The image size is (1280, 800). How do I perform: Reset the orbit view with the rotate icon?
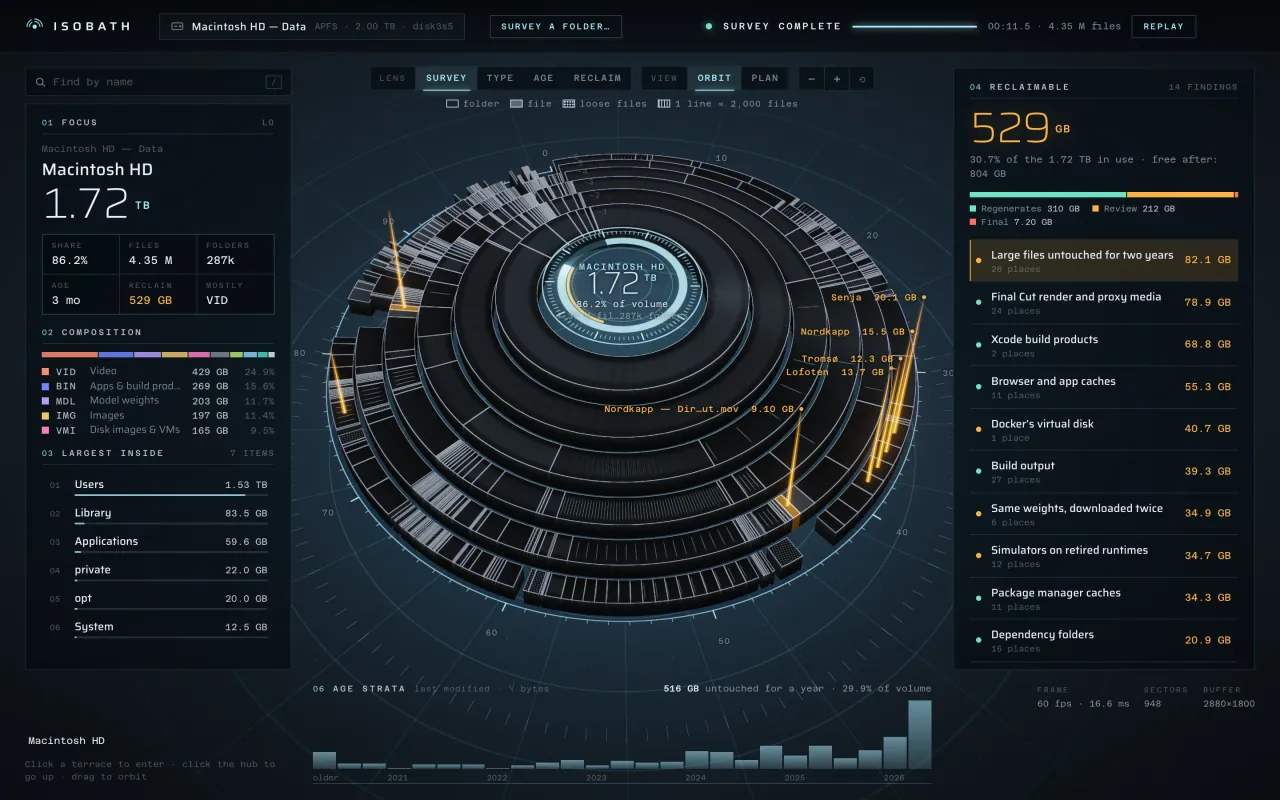(862, 78)
